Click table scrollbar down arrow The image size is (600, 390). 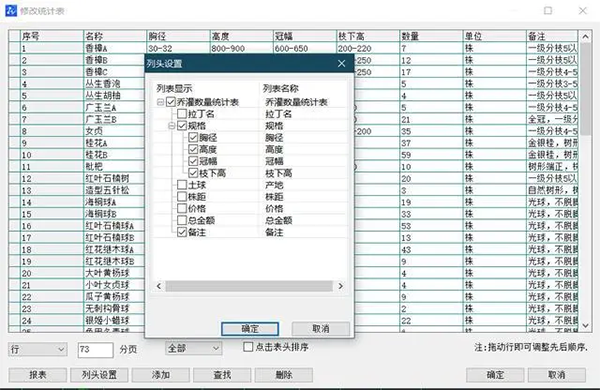coord(585,325)
